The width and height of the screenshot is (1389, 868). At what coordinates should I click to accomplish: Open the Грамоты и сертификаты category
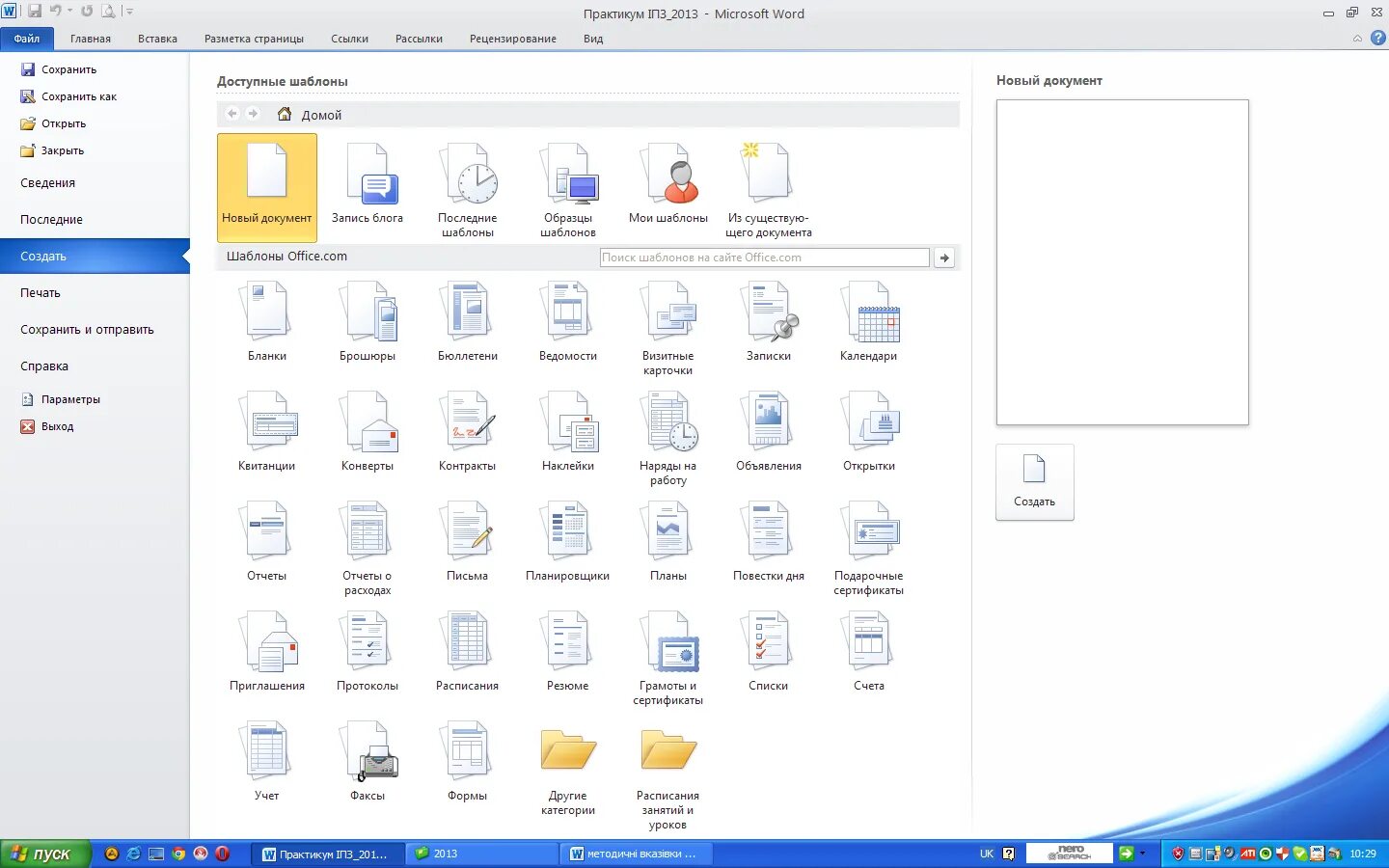pyautogui.click(x=668, y=658)
